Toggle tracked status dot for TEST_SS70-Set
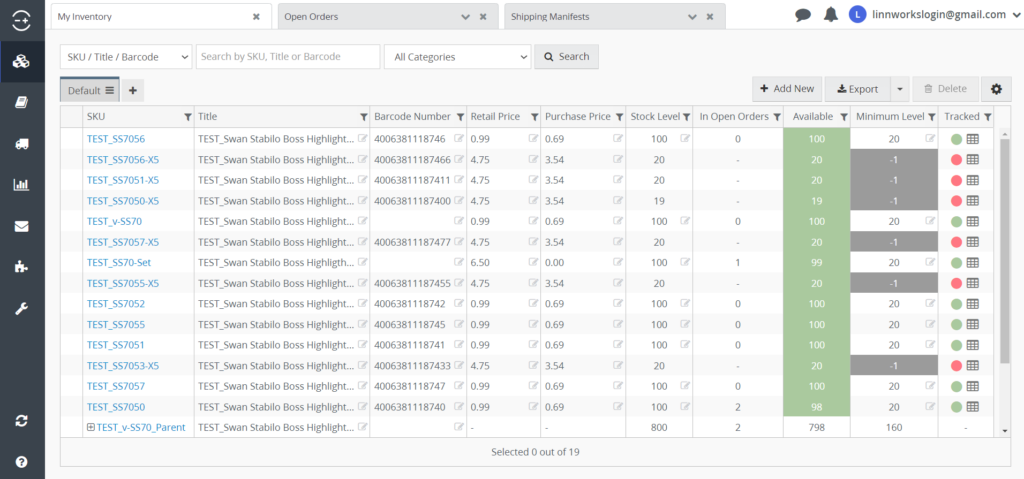 957,263
